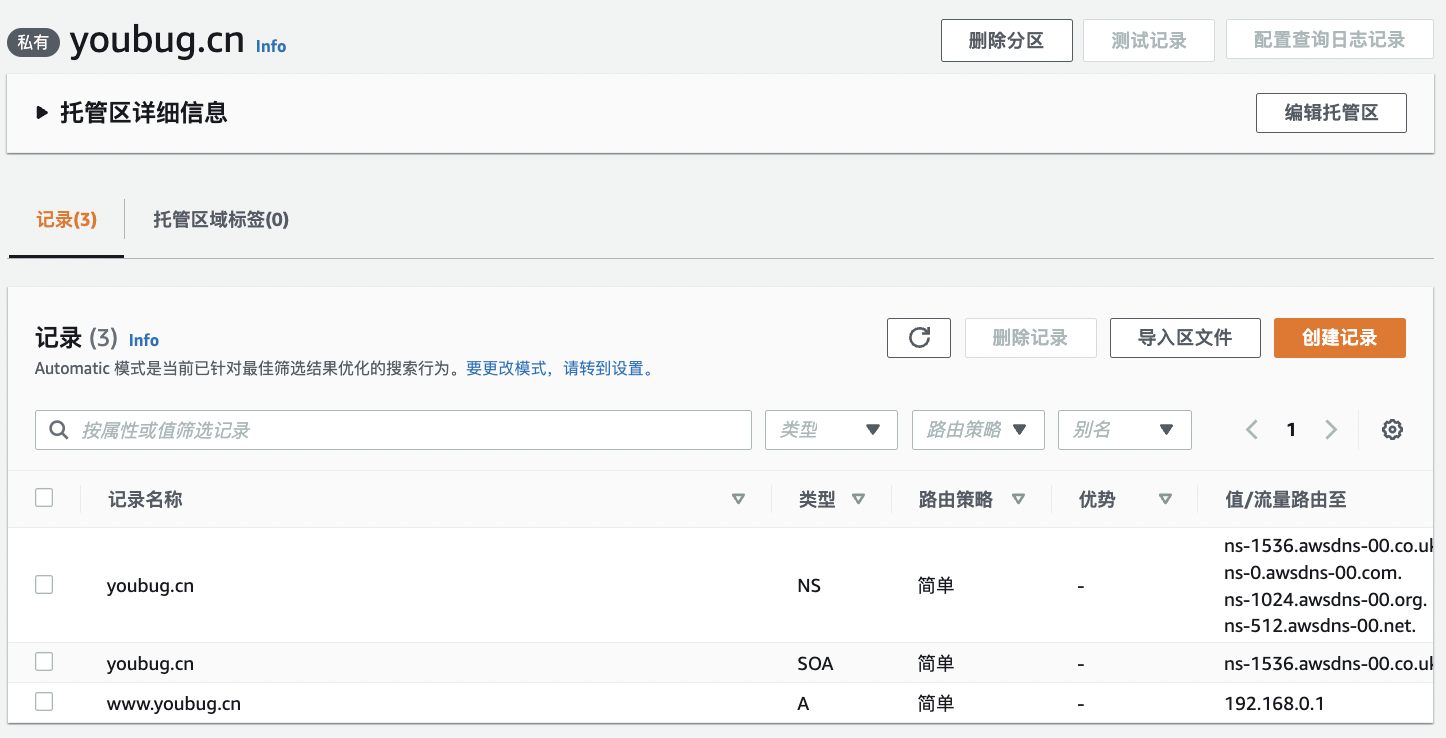Go to next page arrow
Image resolution: width=1446 pixels, height=738 pixels.
1331,430
